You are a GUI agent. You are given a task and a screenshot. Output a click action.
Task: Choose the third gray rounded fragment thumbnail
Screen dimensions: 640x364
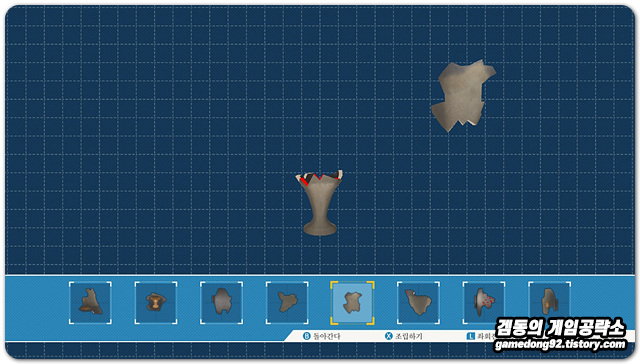tap(222, 302)
